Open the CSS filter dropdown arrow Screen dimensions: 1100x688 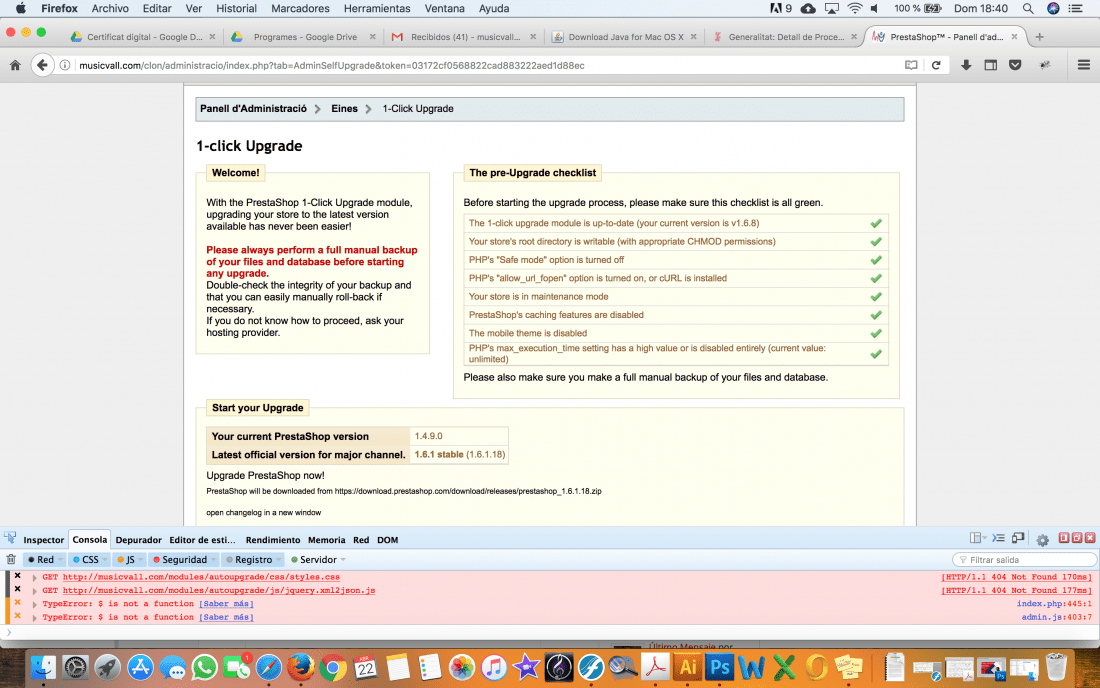105,560
